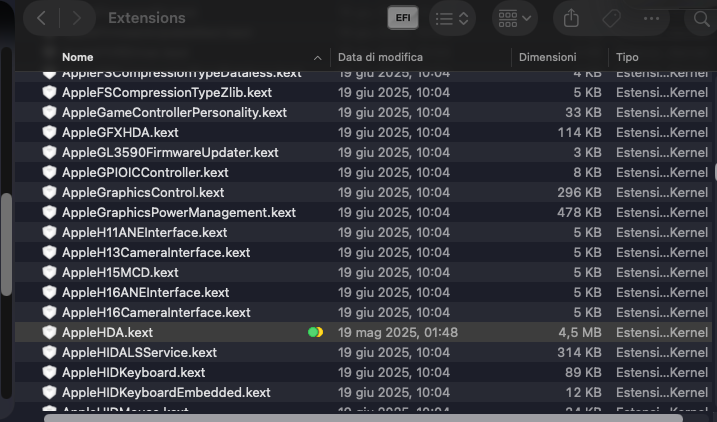The image size is (717, 422).
Task: Click the tag icon to edit tags
Action: coord(611,18)
